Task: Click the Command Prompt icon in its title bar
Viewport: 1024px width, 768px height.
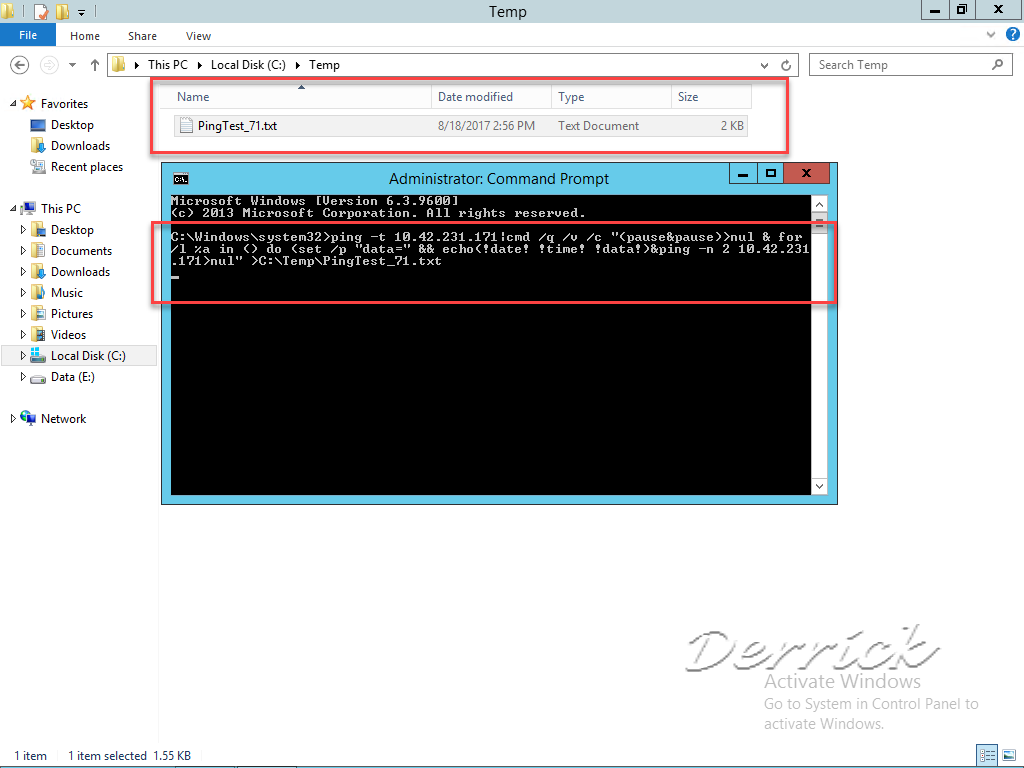Action: 181,178
